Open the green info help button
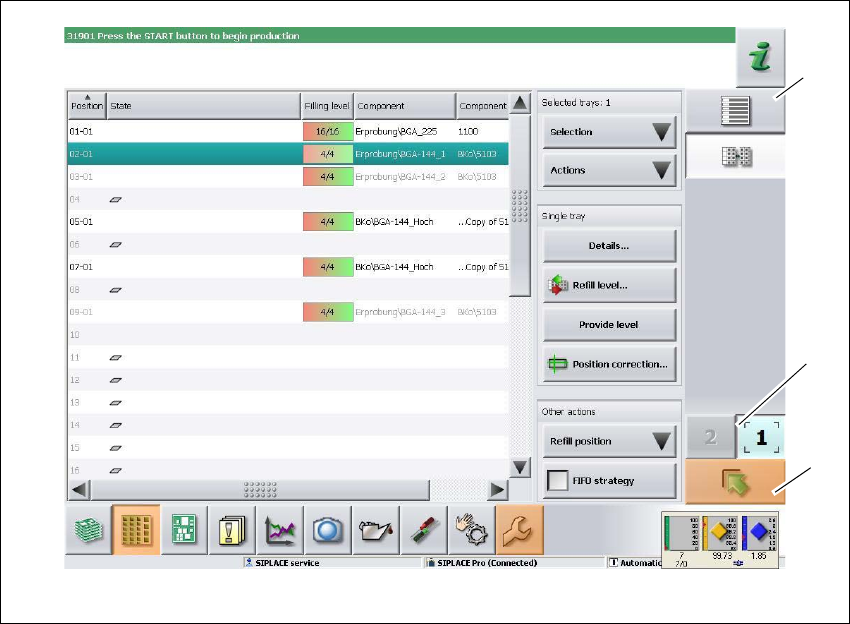The image size is (850, 624). click(761, 58)
